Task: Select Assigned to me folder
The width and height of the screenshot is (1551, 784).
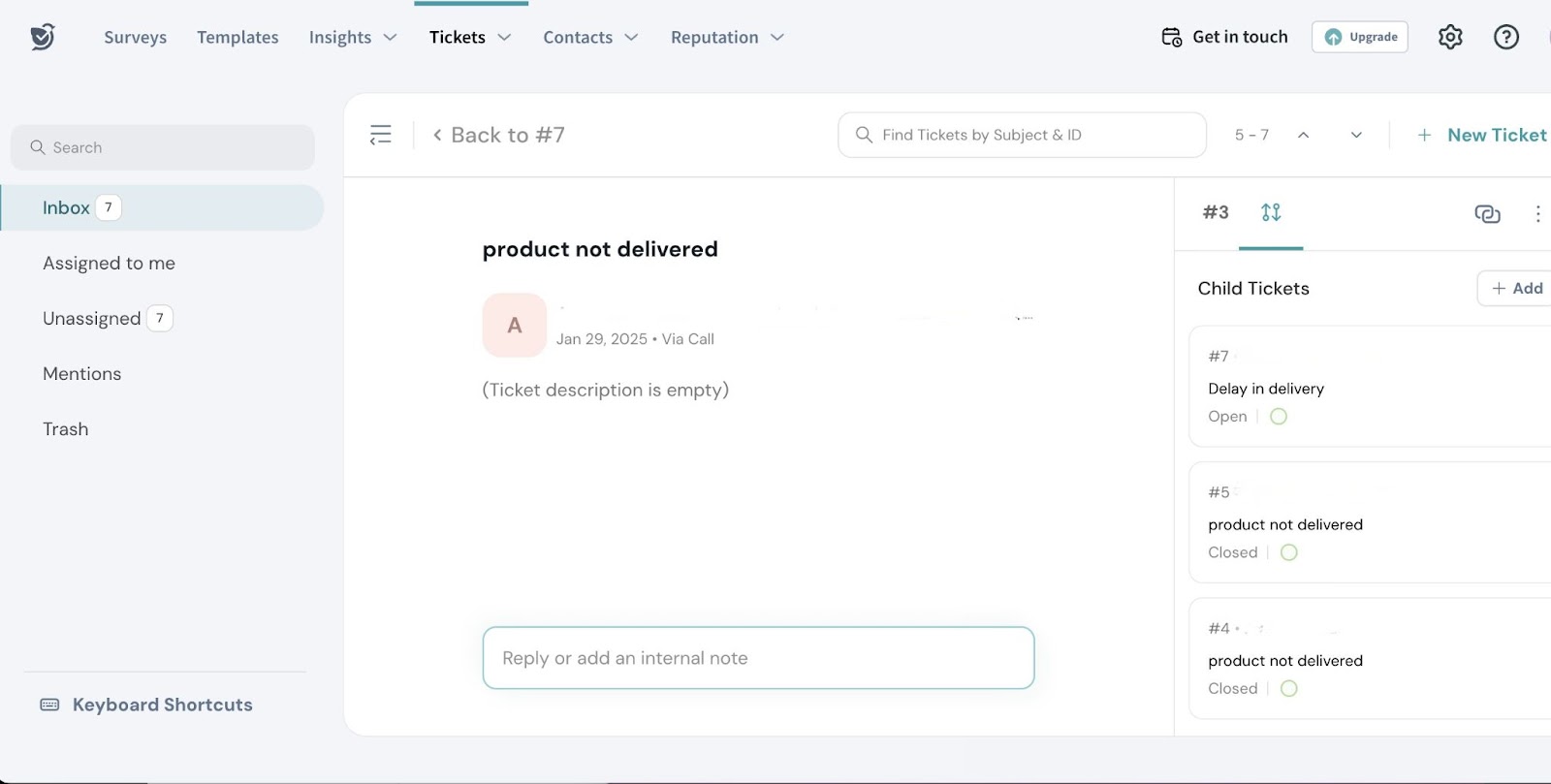Action: [x=109, y=263]
